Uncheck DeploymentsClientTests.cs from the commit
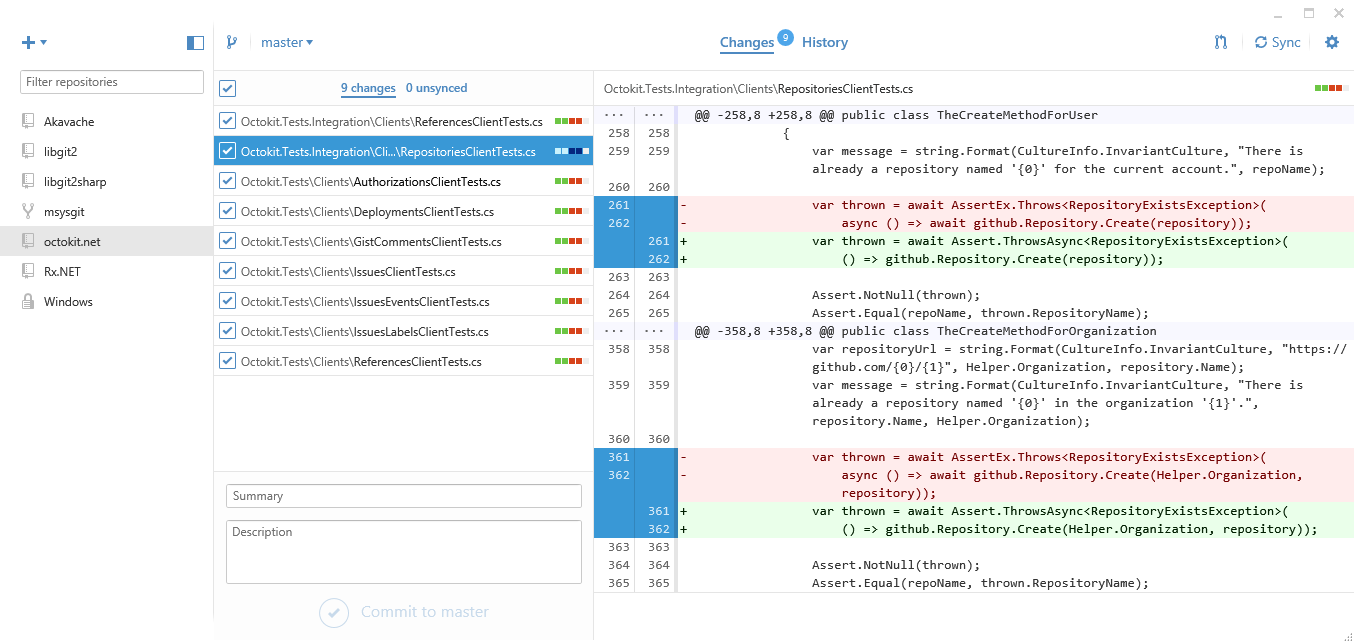Viewport: 1354px width, 643px height. point(227,211)
